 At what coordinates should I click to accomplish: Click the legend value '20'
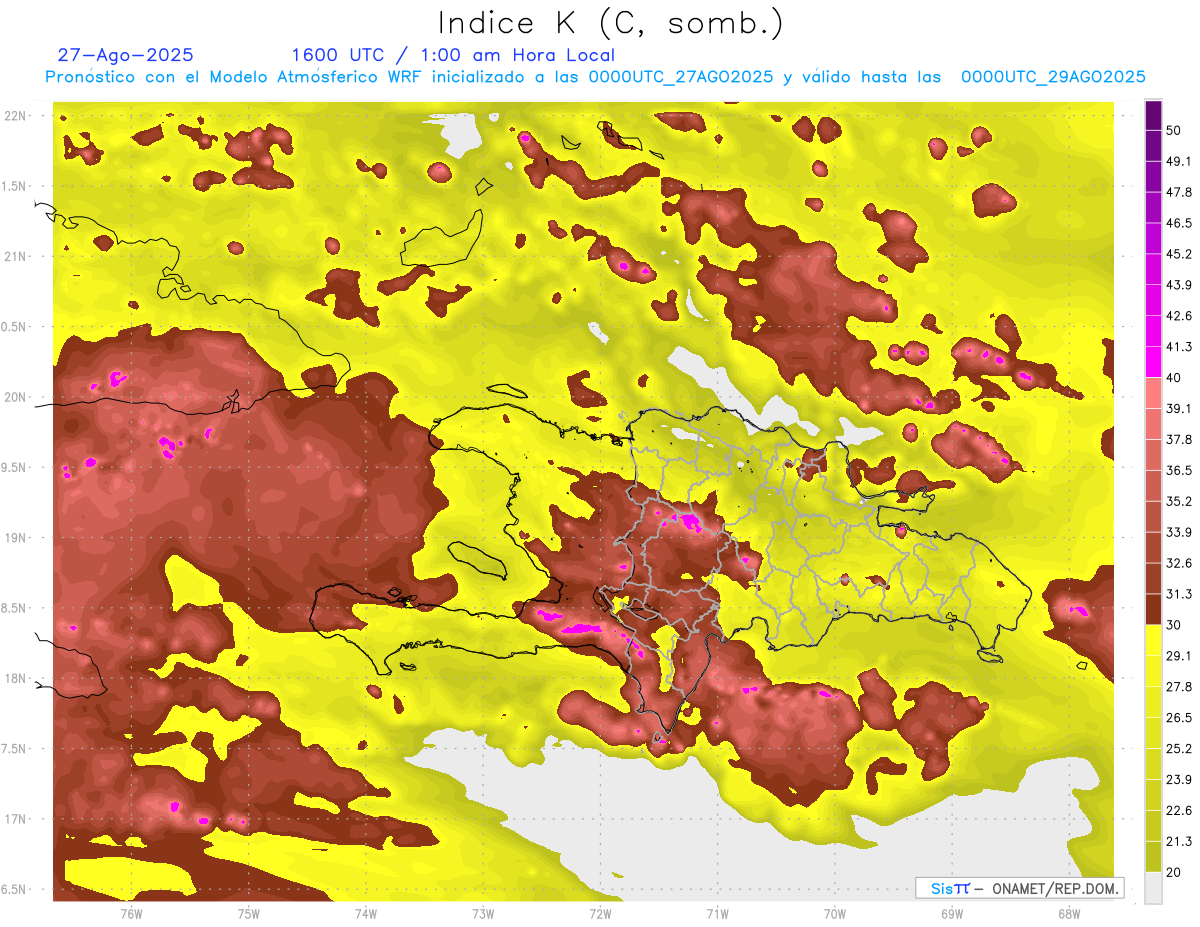(x=1175, y=872)
